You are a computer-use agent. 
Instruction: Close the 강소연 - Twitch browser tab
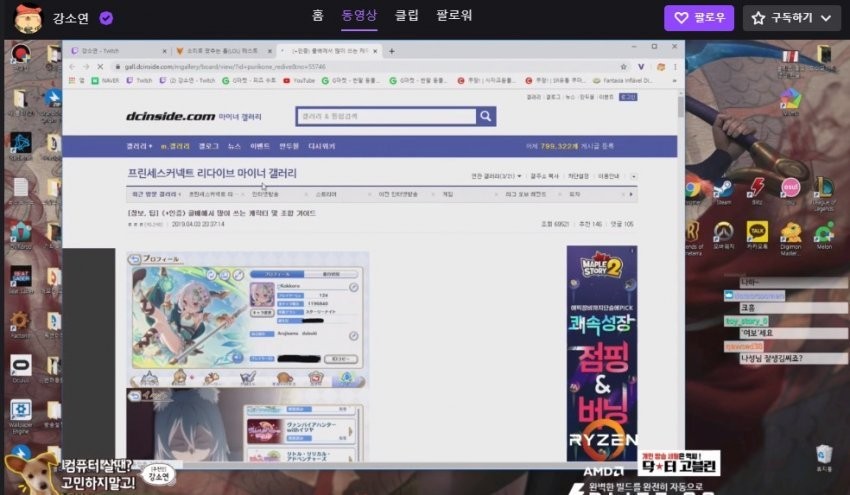point(164,51)
